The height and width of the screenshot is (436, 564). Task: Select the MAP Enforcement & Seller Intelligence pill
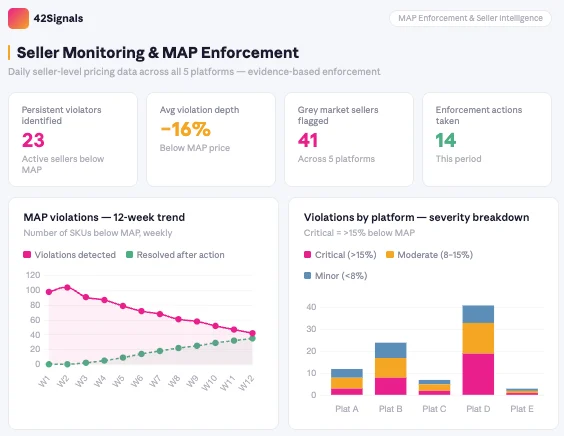[470, 18]
